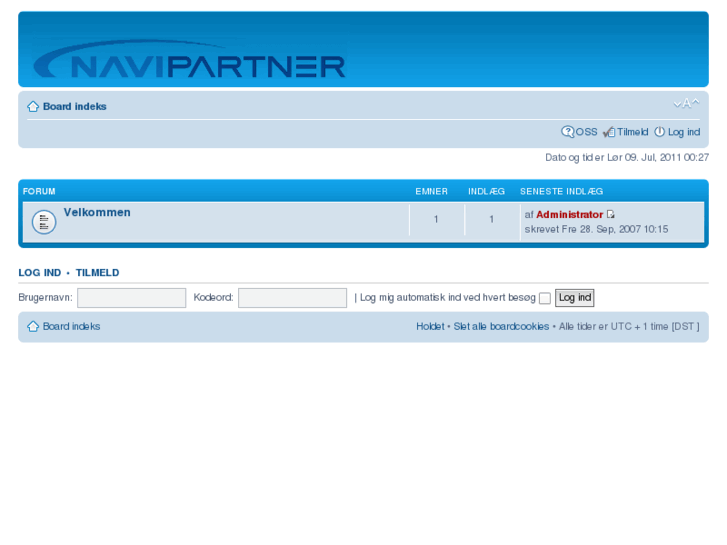
Task: Open the Velkommen forum
Action: coord(97,212)
